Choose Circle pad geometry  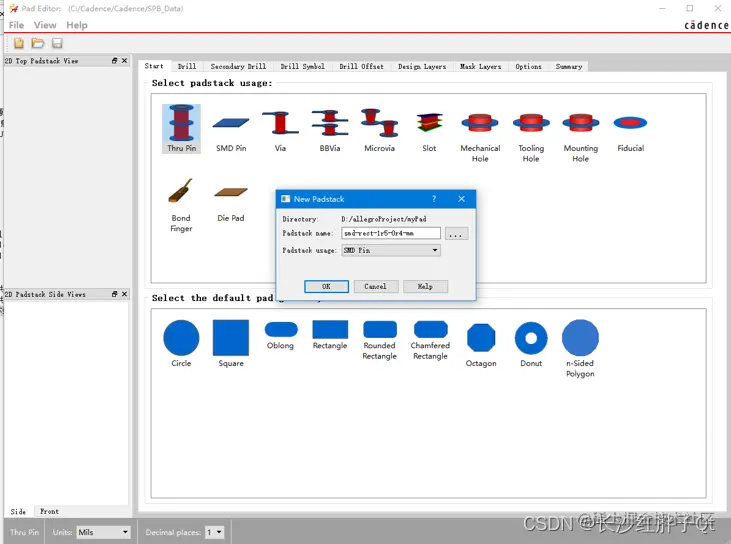pyautogui.click(x=181, y=344)
